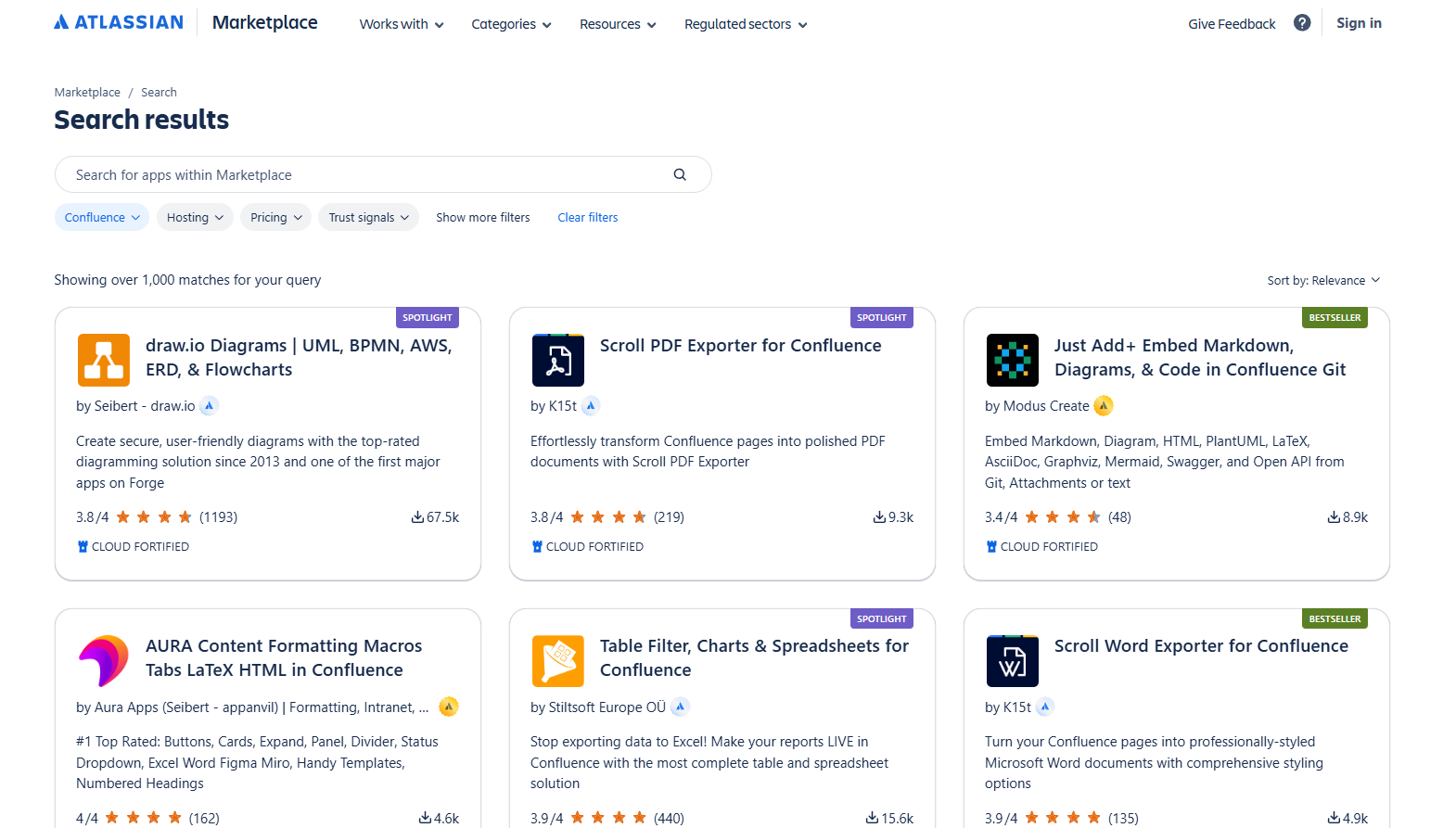
Task: Click partner badge next to Stiltsoft Europe OÜ
Action: 681,707
